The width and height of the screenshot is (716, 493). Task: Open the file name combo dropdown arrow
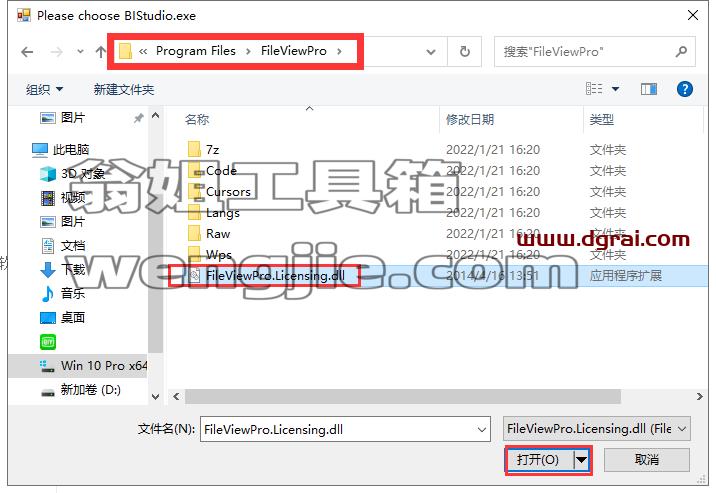point(482,430)
